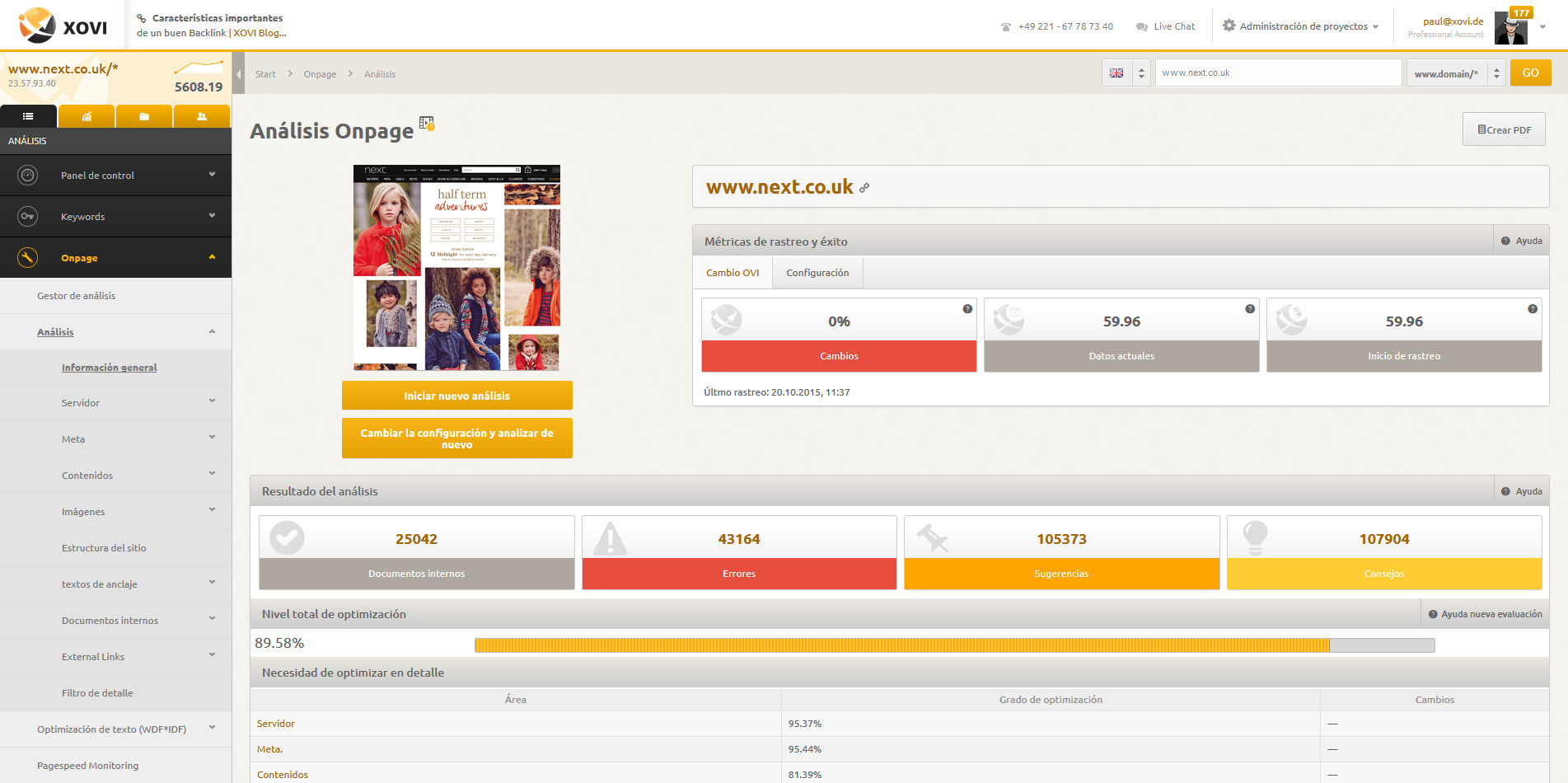Open the country flag selector dropdown
Image resolution: width=1568 pixels, height=783 pixels.
[1126, 73]
